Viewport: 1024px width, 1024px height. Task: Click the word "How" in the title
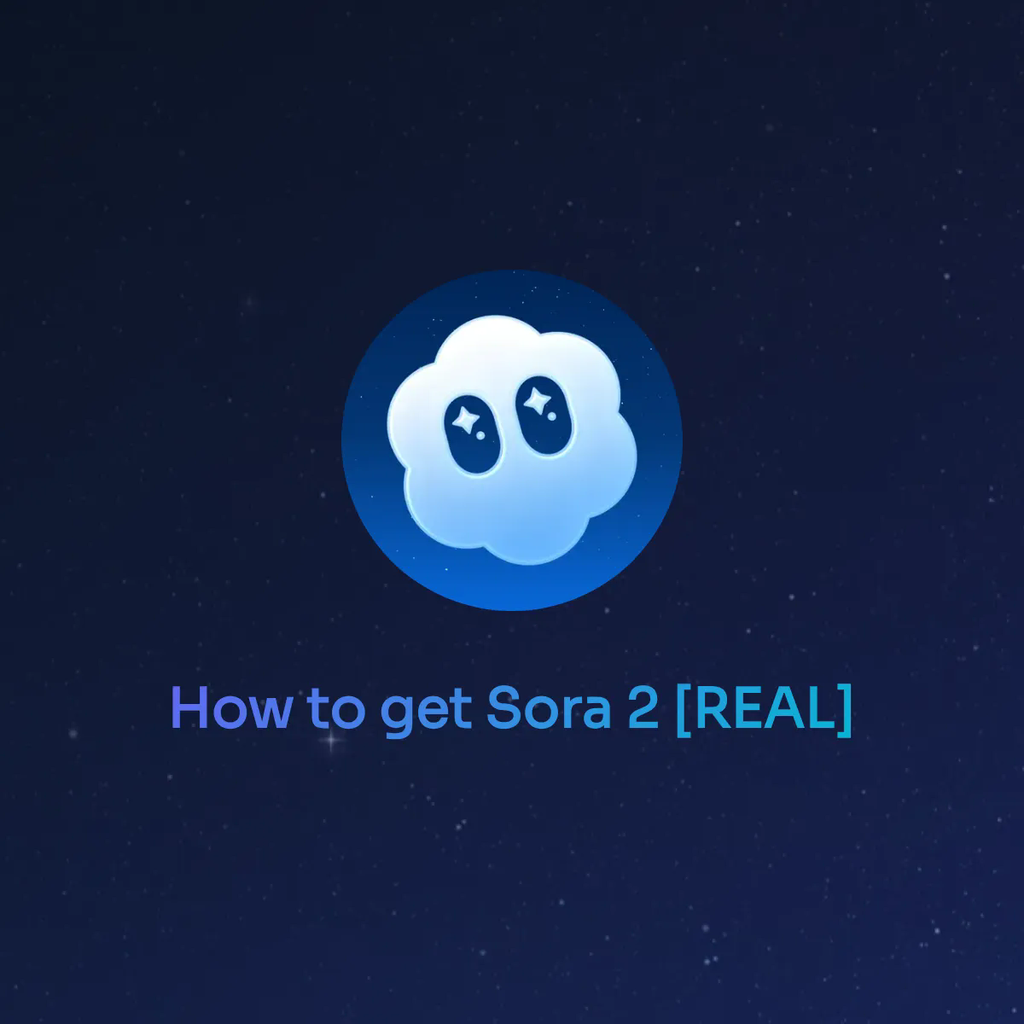(231, 708)
